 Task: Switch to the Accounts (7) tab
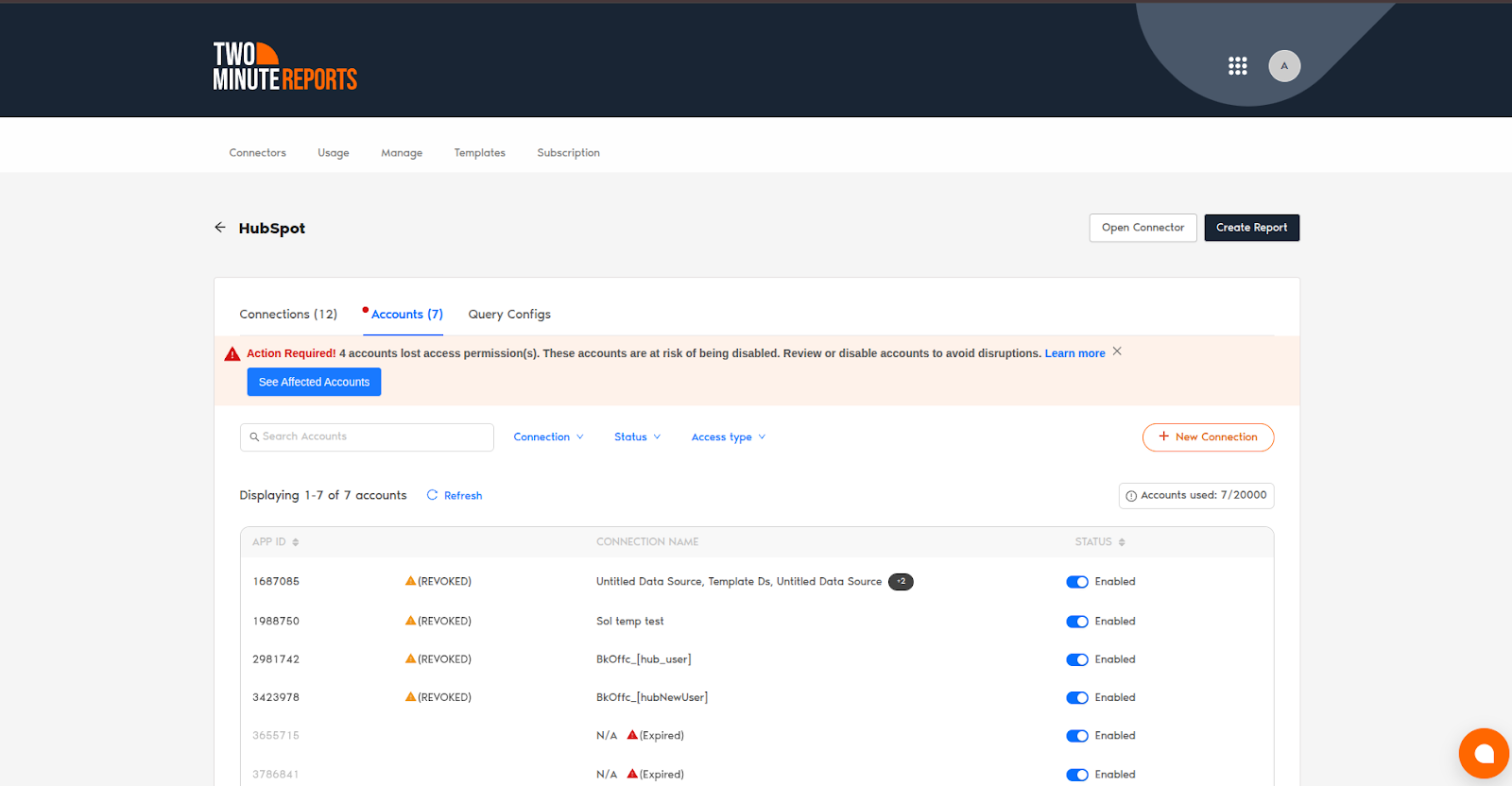coord(406,315)
